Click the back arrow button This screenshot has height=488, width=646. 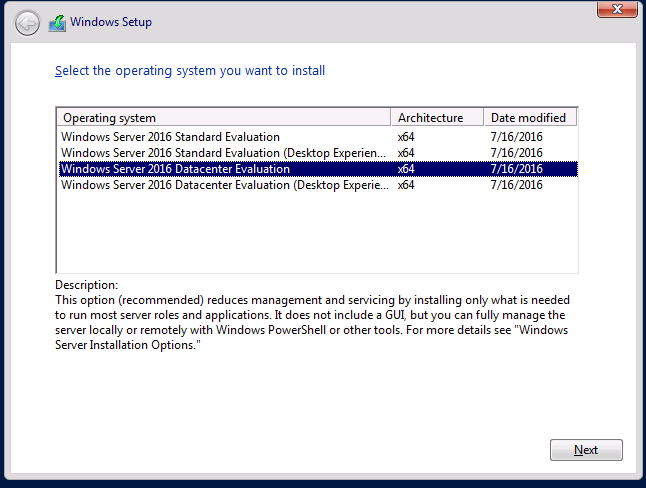[x=27, y=23]
